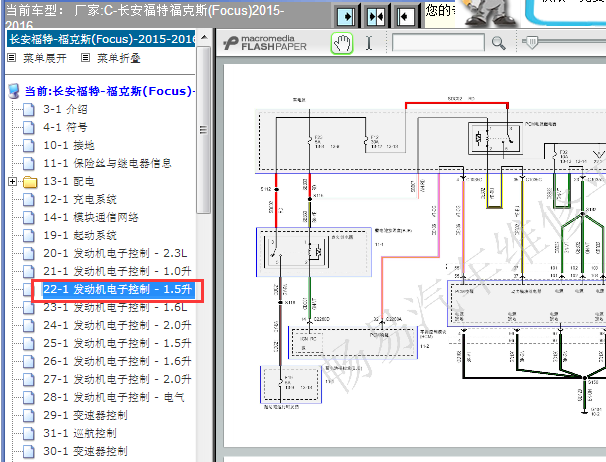This screenshot has height=462, width=606.
Task: Open 28-1 发动机电子控制 - 电气
Action: [114, 397]
